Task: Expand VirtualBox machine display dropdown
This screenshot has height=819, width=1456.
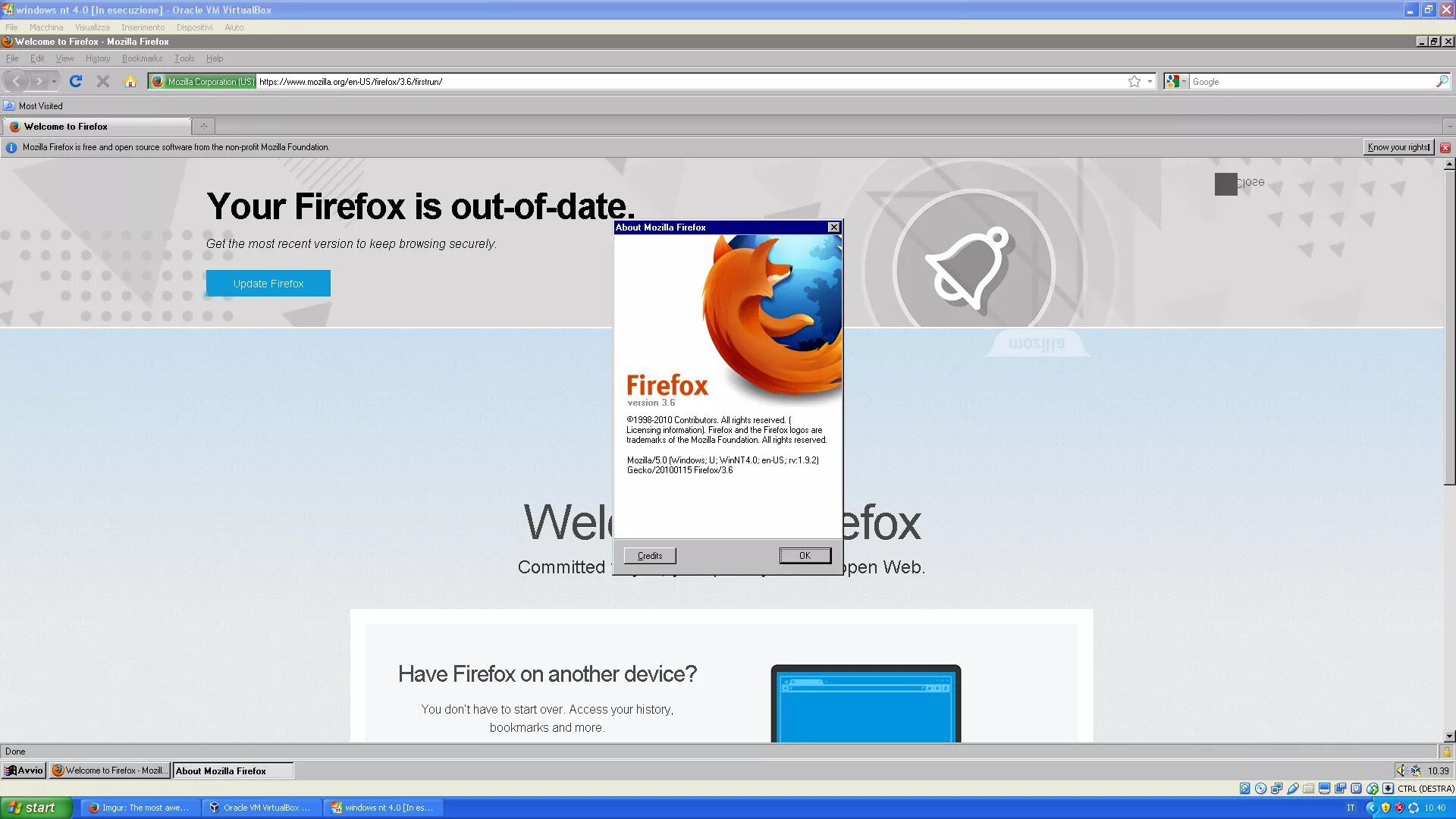Action: point(92,27)
